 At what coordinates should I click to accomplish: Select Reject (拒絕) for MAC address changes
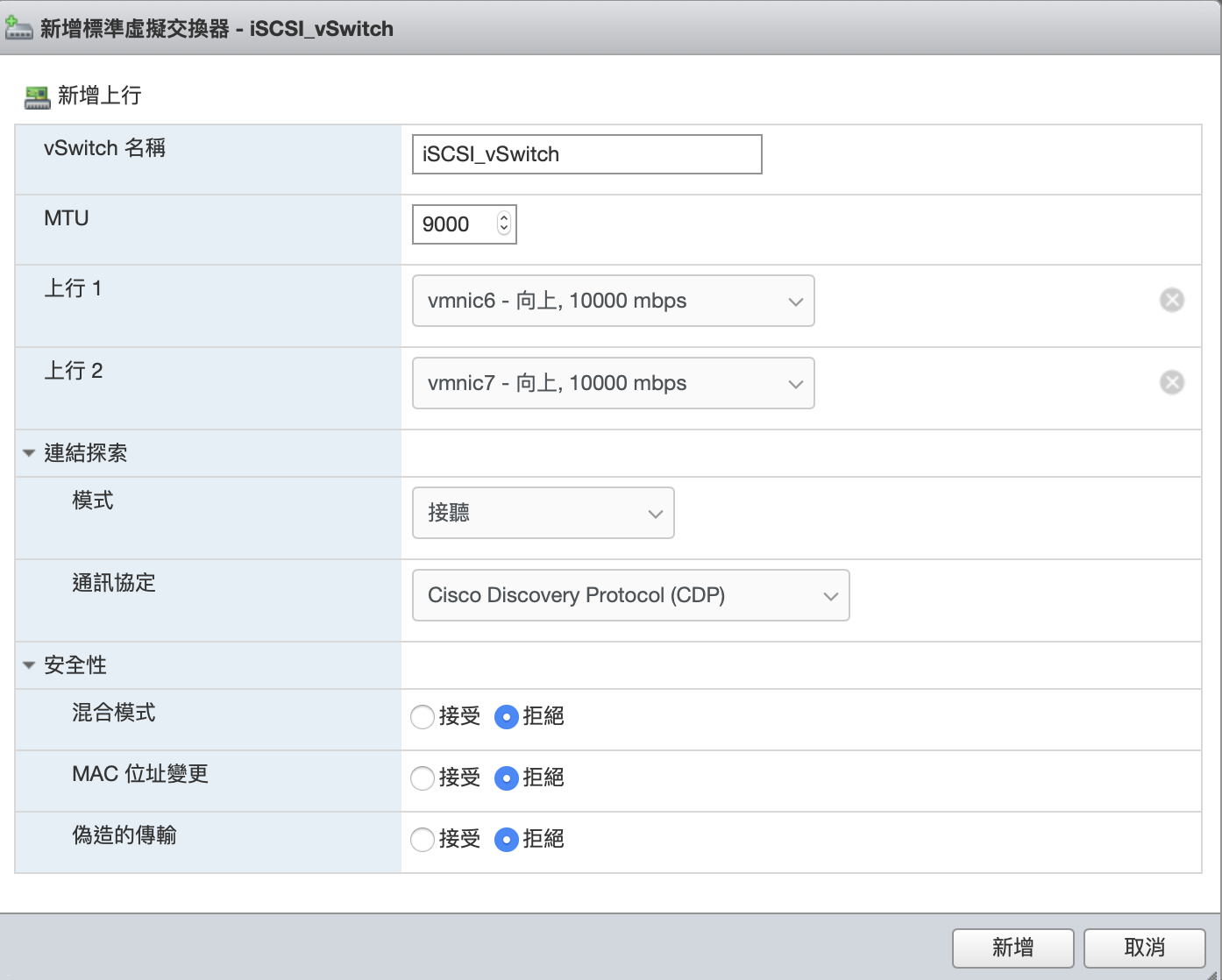507,778
